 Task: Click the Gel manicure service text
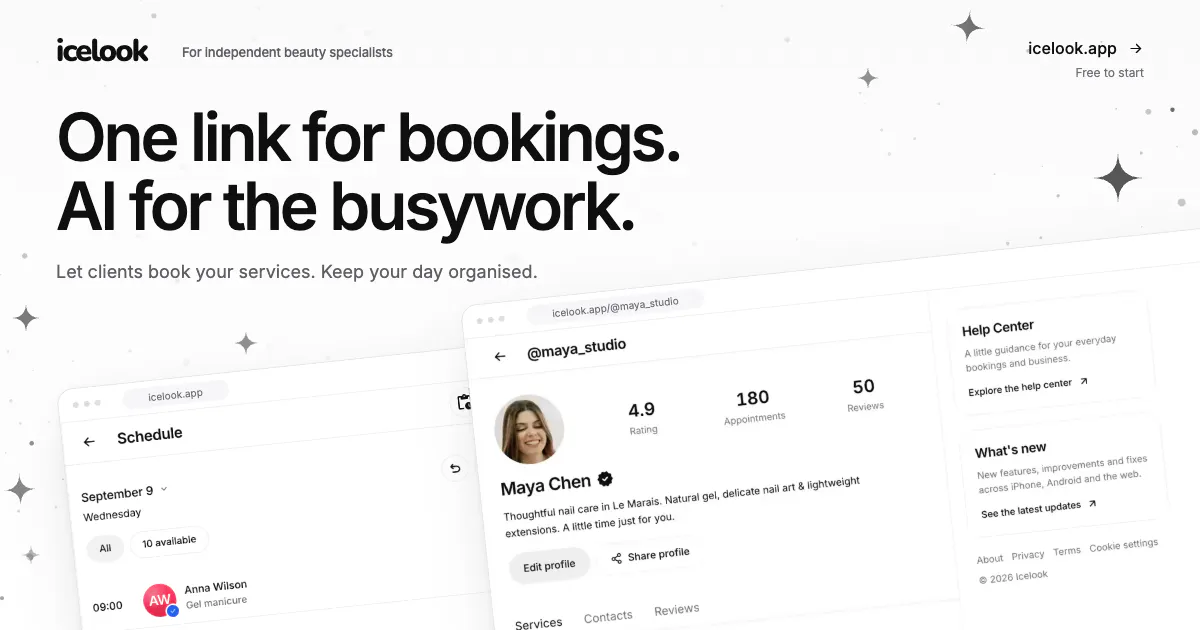(x=216, y=602)
